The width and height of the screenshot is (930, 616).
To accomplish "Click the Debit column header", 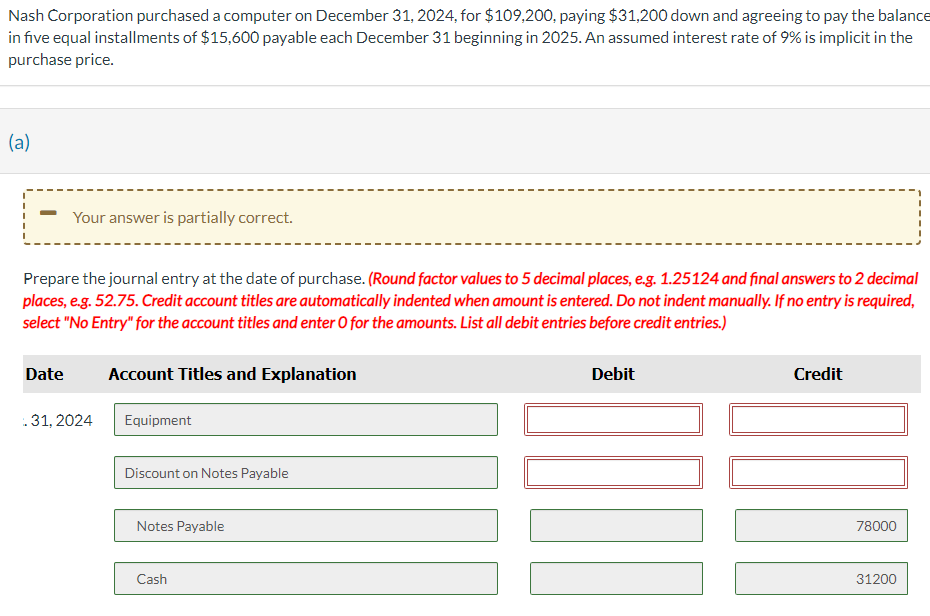I will coord(613,374).
